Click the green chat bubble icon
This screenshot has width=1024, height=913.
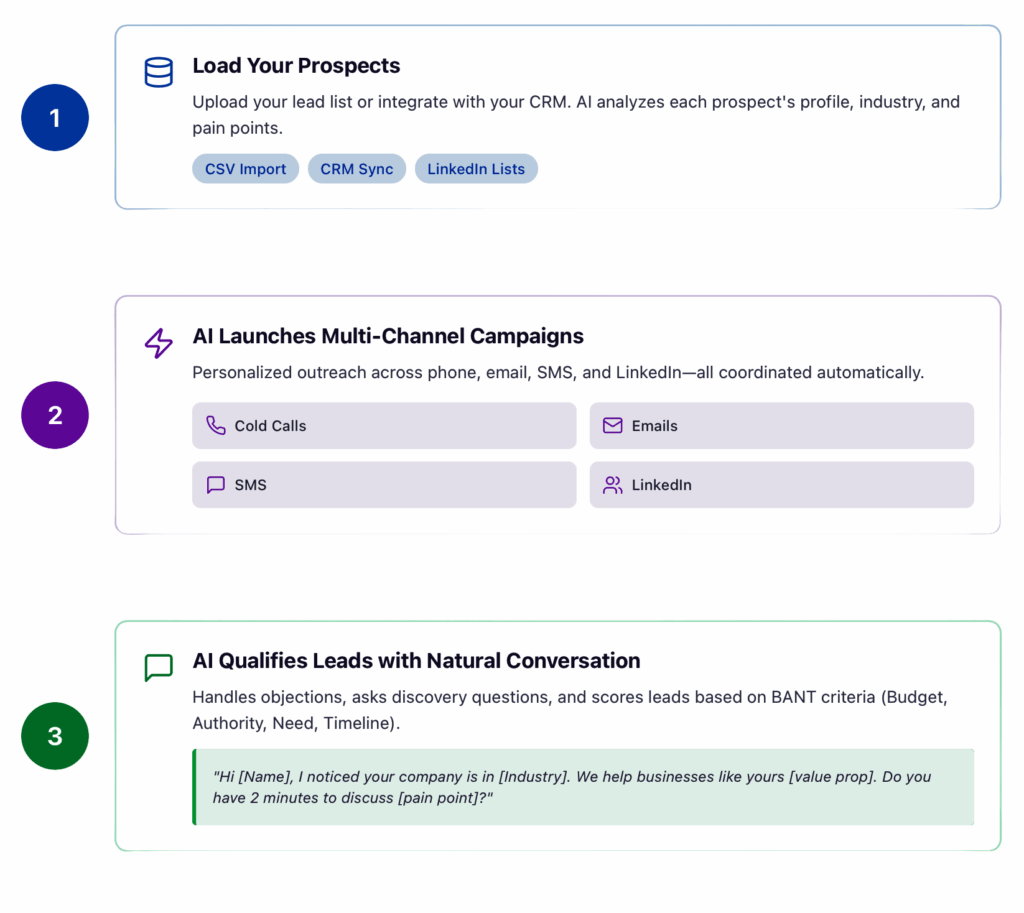point(159,668)
